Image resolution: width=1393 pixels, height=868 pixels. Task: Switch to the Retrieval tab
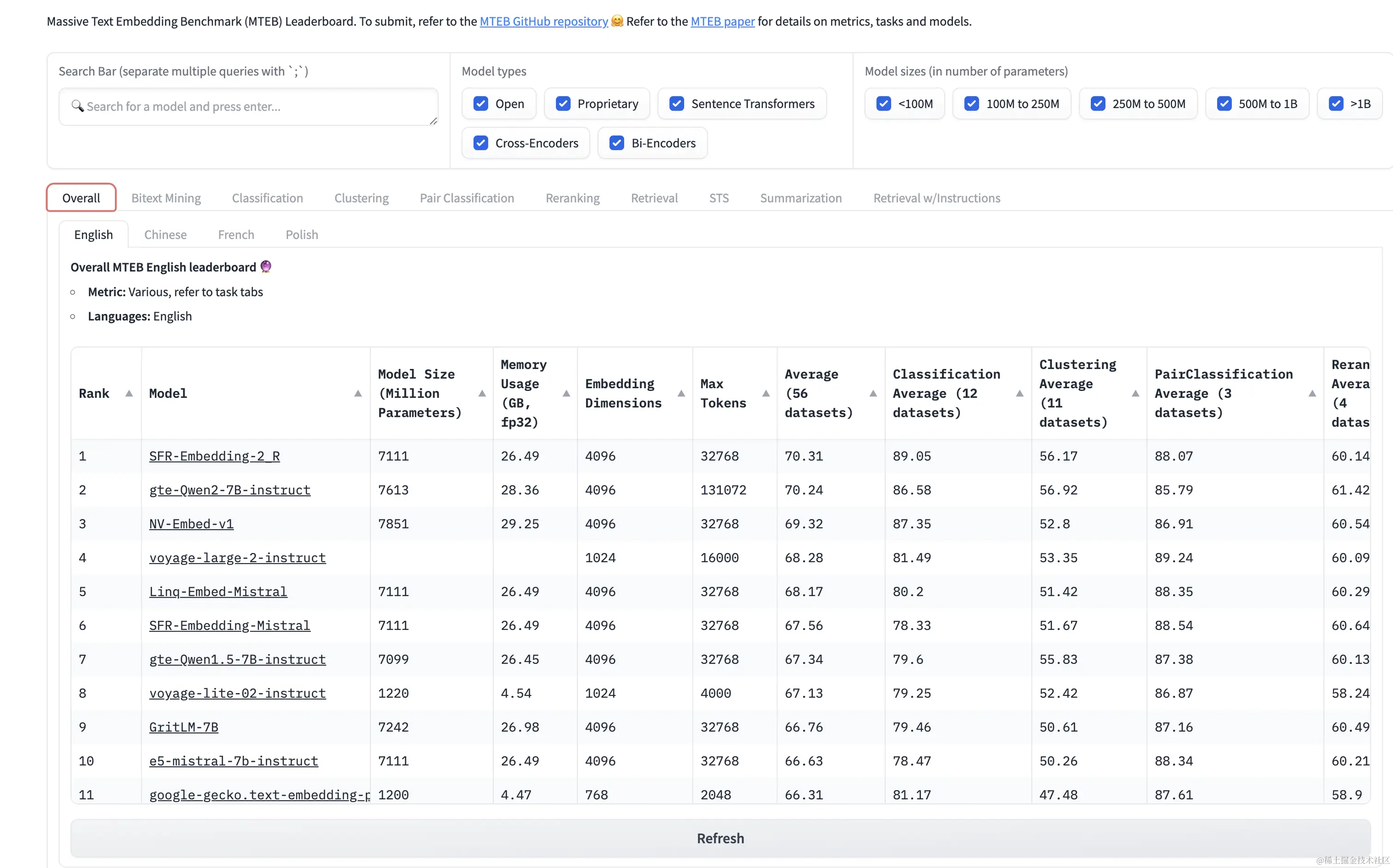(654, 198)
